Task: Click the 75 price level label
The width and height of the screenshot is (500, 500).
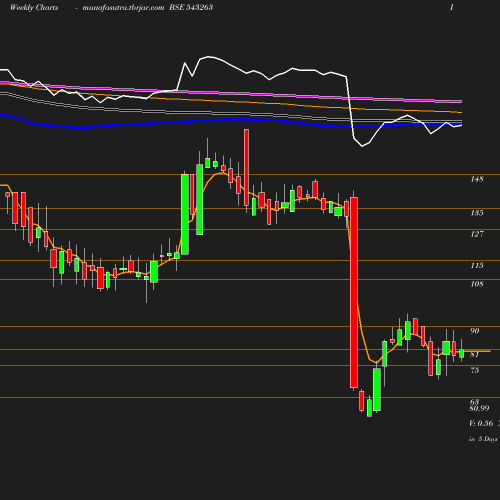Action: coord(475,370)
